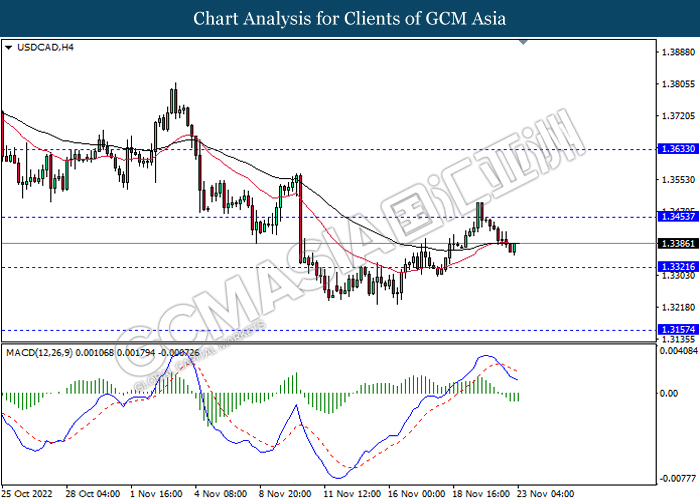The image size is (700, 500).
Task: Click the current price tag 1.33861
Action: (x=678, y=243)
